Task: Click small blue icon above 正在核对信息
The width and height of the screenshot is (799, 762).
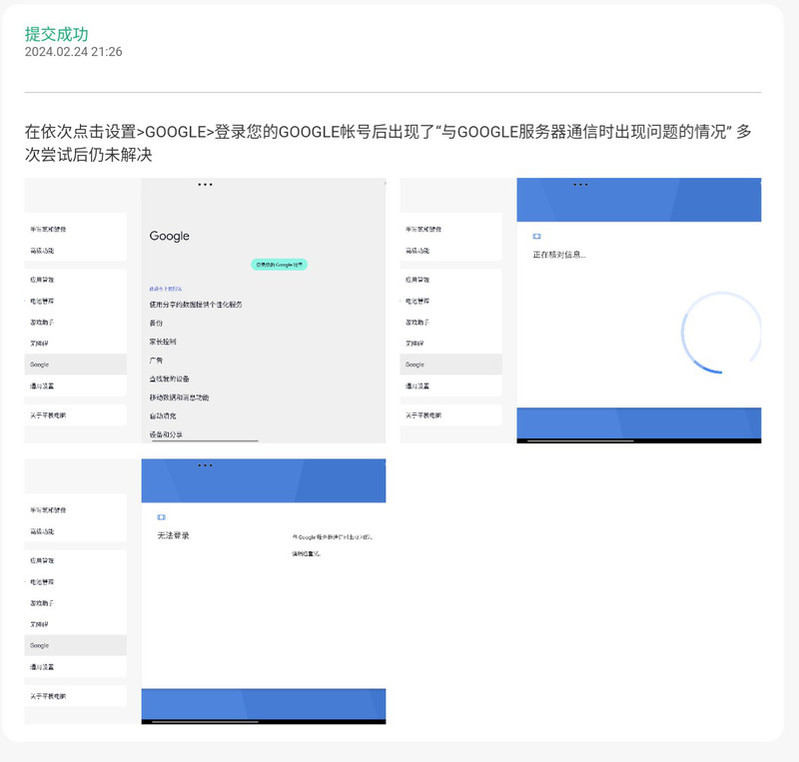Action: tap(537, 236)
